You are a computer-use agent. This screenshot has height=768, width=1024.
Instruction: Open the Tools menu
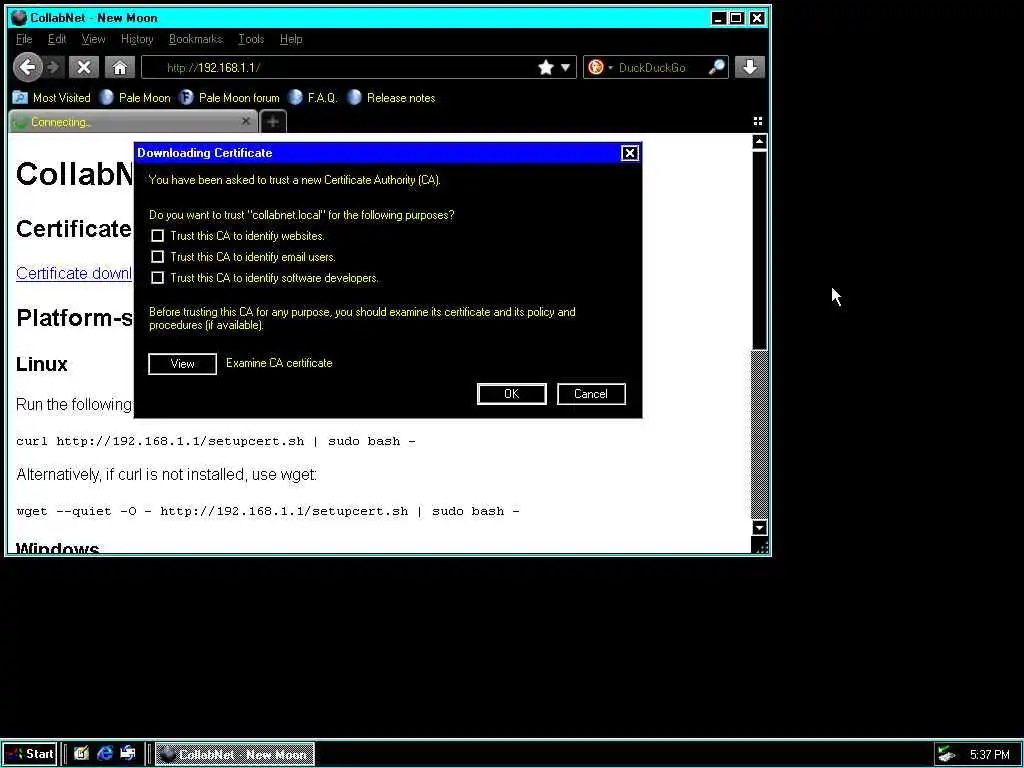(251, 39)
